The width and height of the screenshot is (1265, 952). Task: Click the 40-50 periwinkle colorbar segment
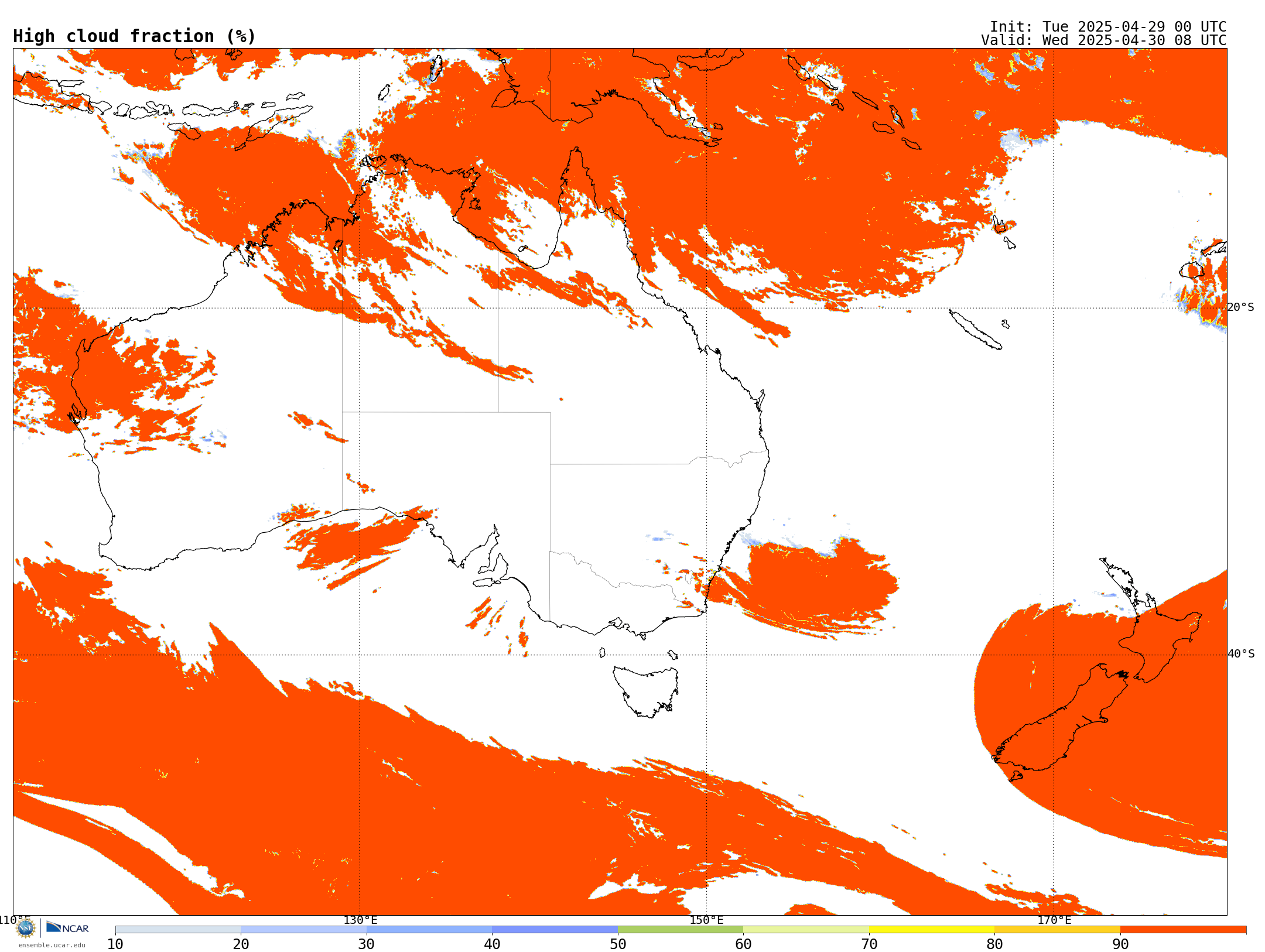click(555, 930)
